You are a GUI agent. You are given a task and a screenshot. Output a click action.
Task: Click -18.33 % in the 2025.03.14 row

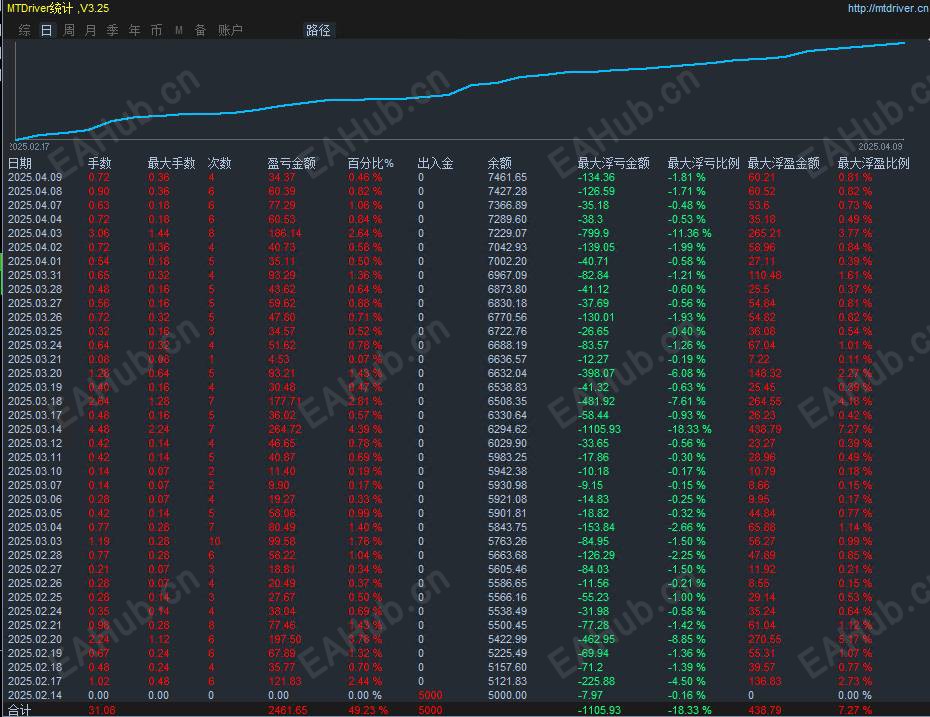pyautogui.click(x=689, y=429)
